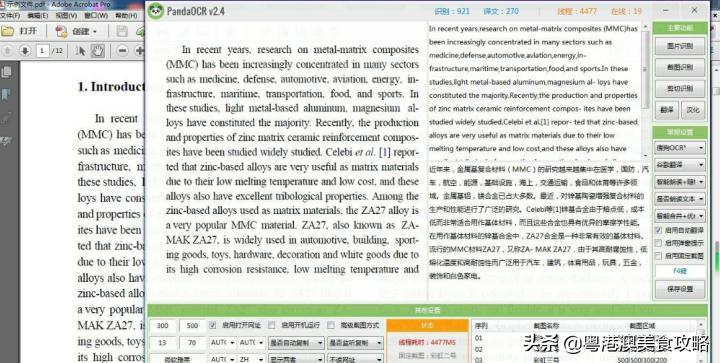
Task: Click the green 其他设置 header bar
Action: [427, 310]
